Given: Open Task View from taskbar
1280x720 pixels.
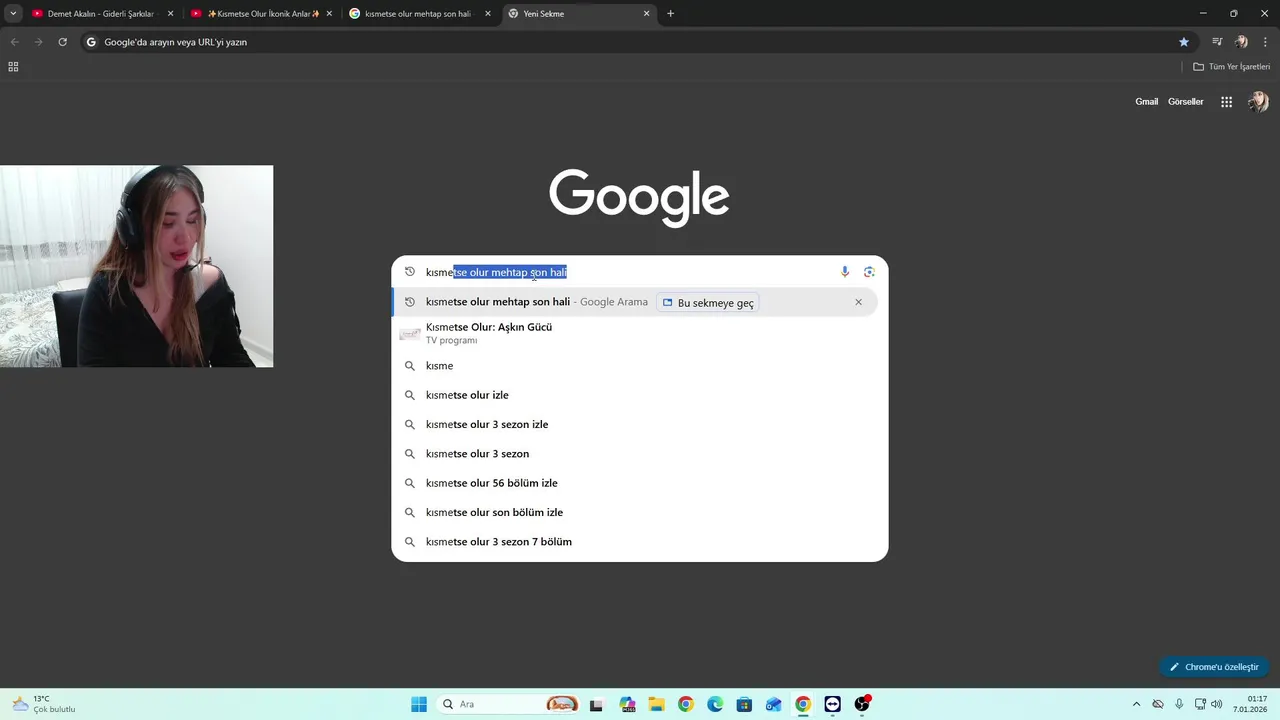Looking at the screenshot, I should click(x=596, y=704).
